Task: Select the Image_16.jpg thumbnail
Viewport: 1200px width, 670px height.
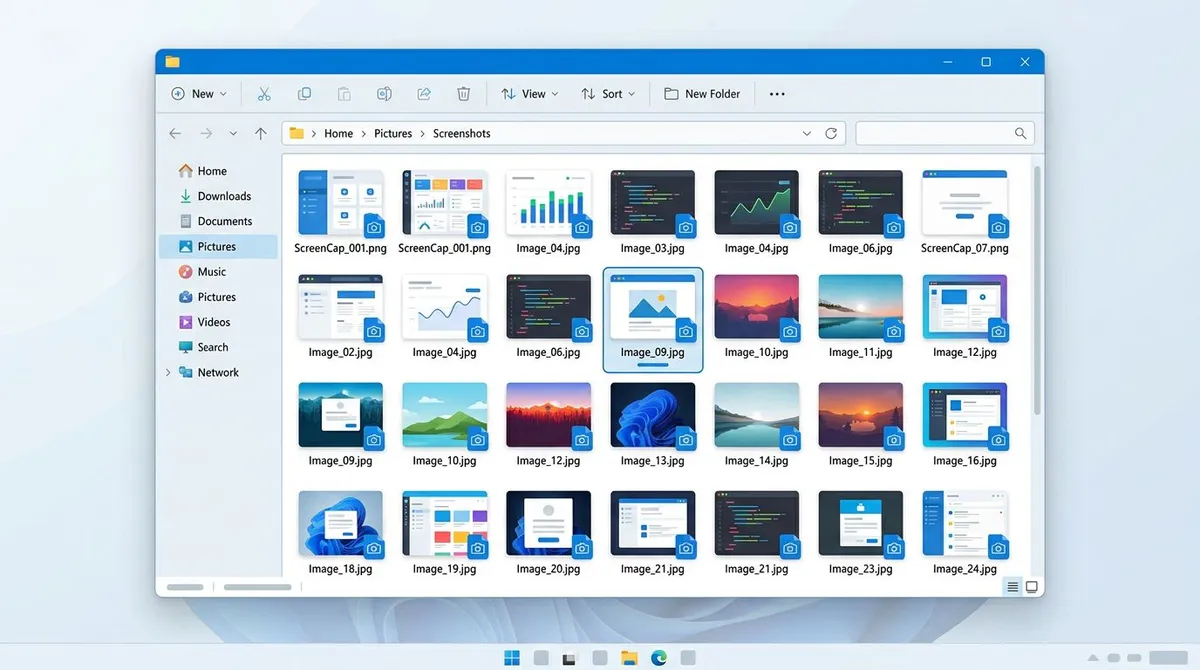Action: pyautogui.click(x=964, y=415)
